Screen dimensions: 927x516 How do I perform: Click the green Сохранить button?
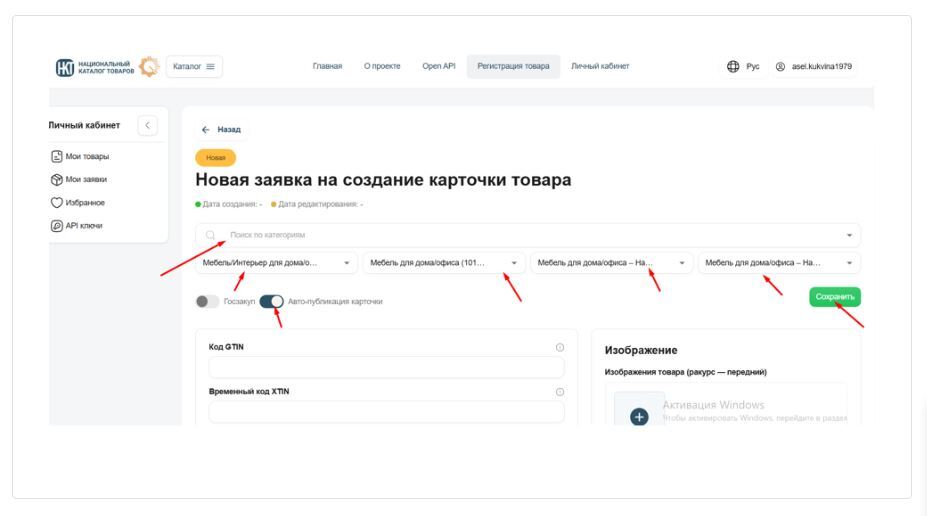[835, 297]
